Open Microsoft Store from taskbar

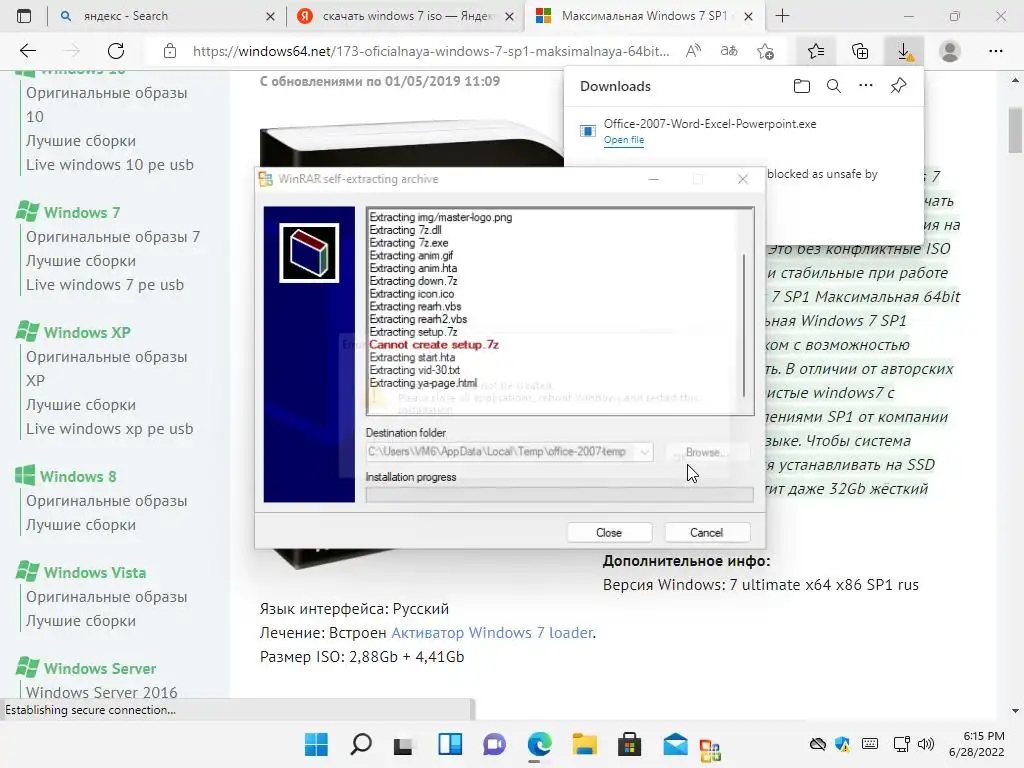click(630, 744)
